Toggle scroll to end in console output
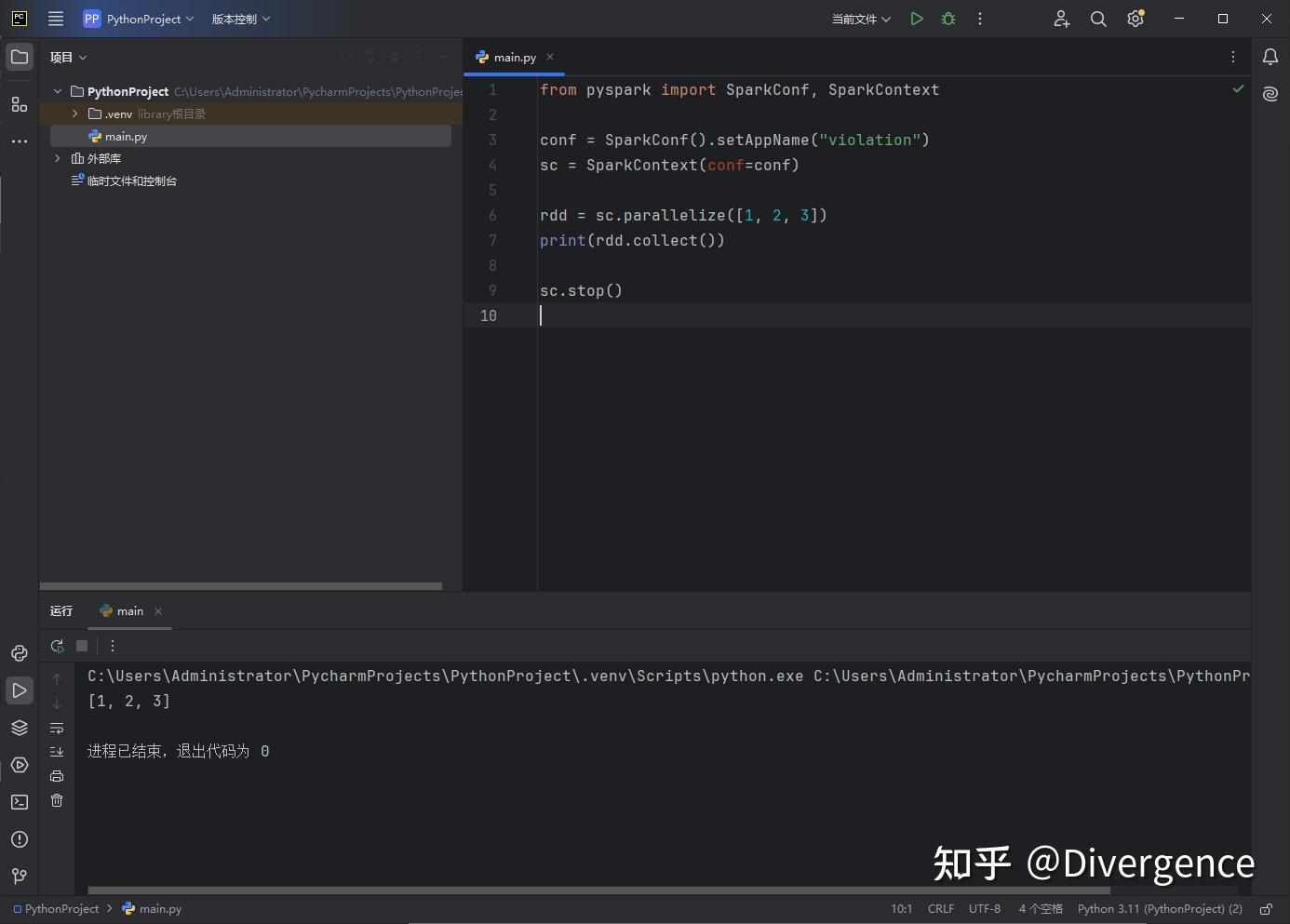This screenshot has height=924, width=1290. (x=57, y=752)
